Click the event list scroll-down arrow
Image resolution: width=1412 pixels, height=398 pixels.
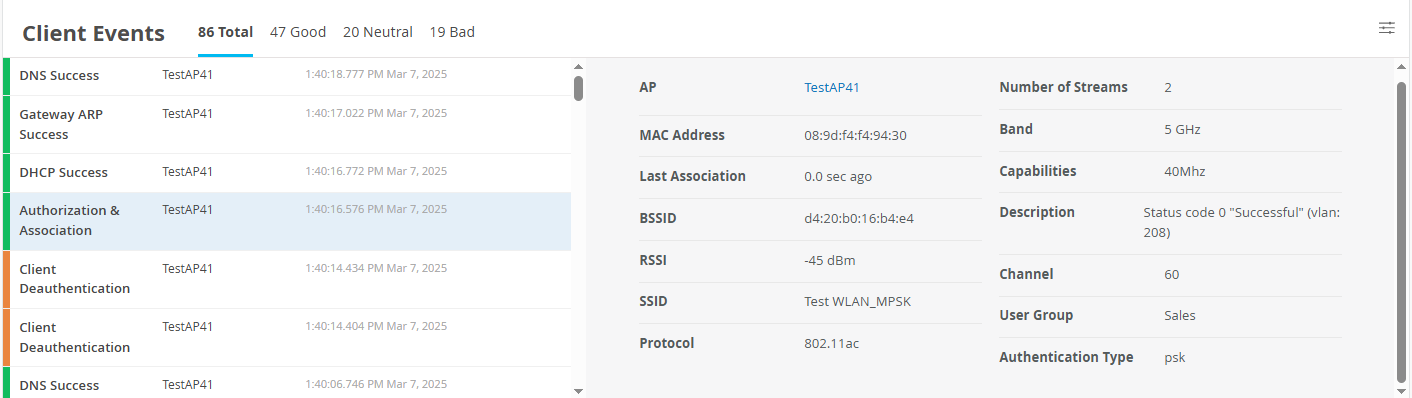[x=578, y=390]
